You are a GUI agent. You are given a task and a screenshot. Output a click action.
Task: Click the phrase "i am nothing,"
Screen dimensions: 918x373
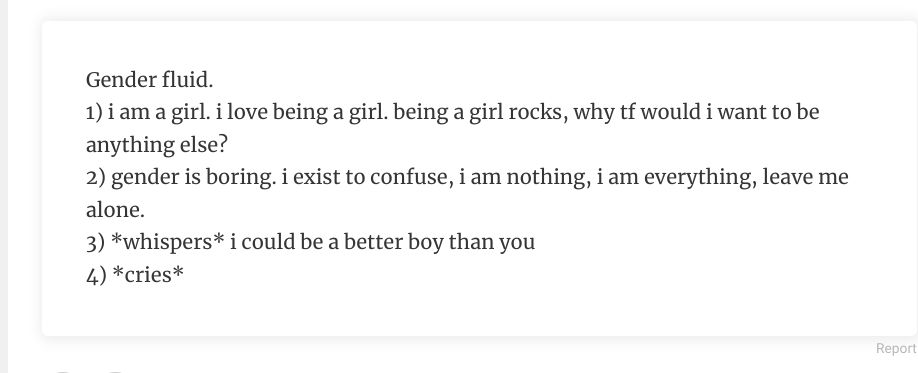click(525, 177)
